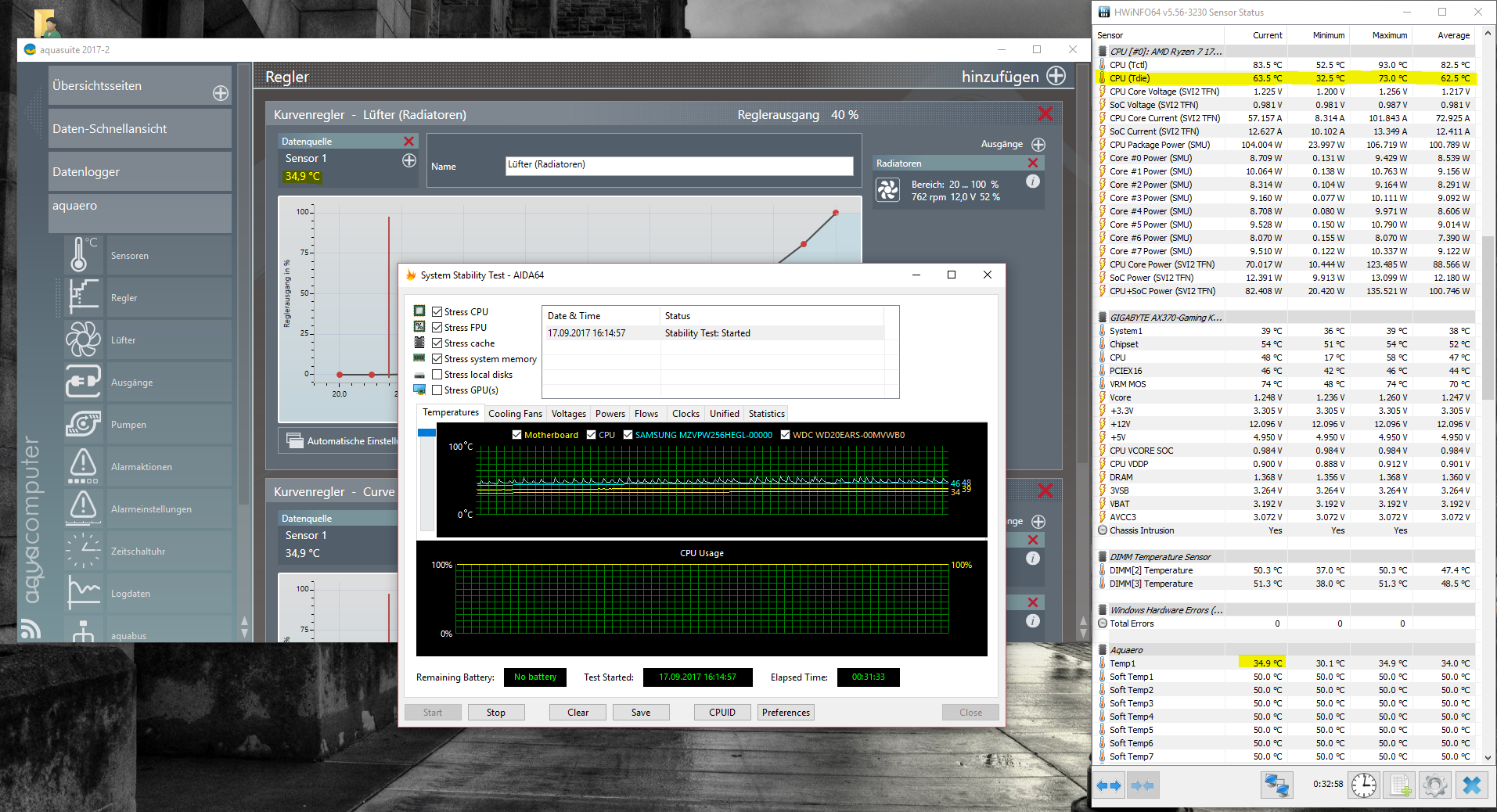Add a data source beside Sensor 1
This screenshot has height=812, width=1497.
(x=409, y=160)
